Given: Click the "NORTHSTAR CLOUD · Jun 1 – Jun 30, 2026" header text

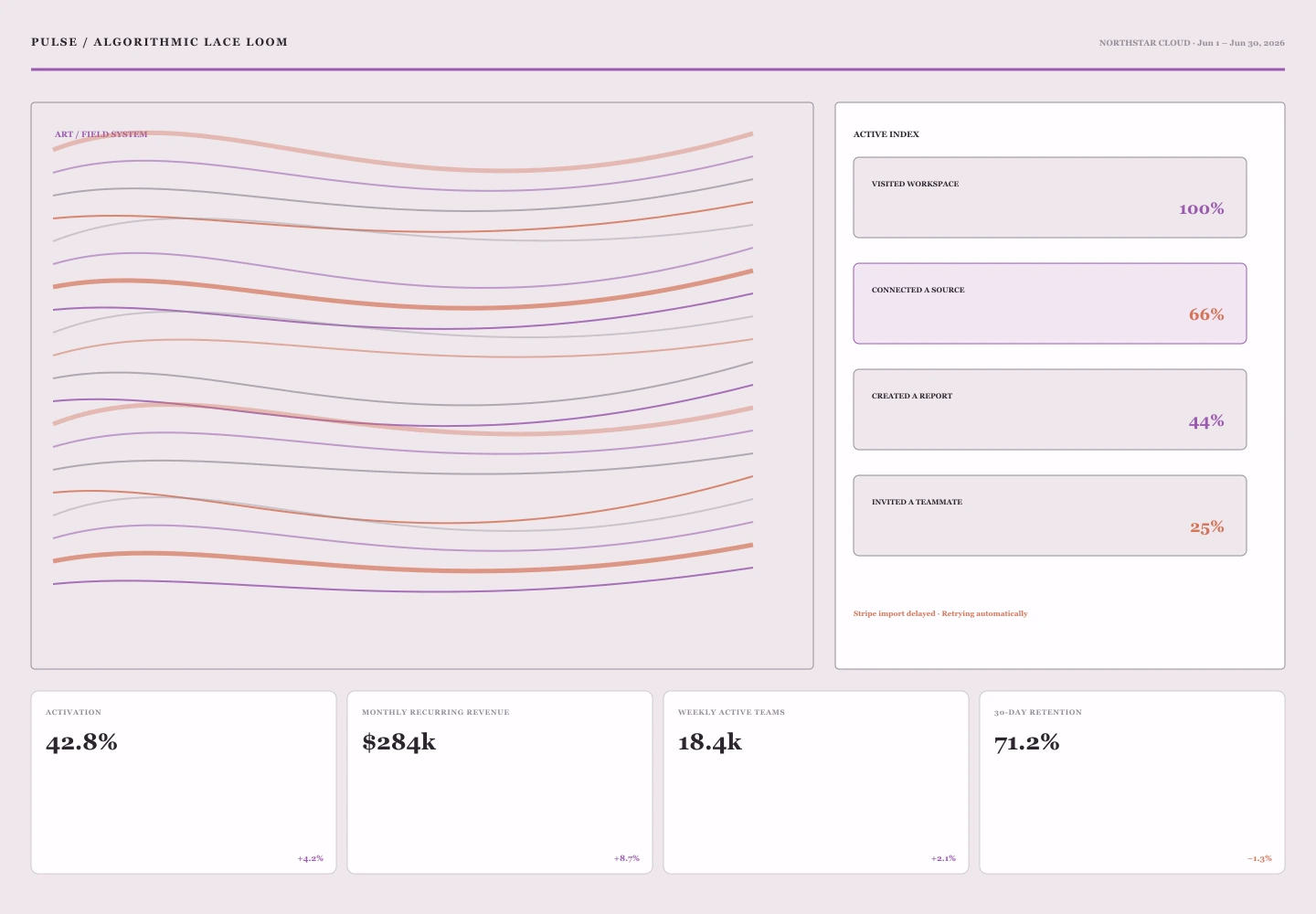Looking at the screenshot, I should click(1192, 43).
